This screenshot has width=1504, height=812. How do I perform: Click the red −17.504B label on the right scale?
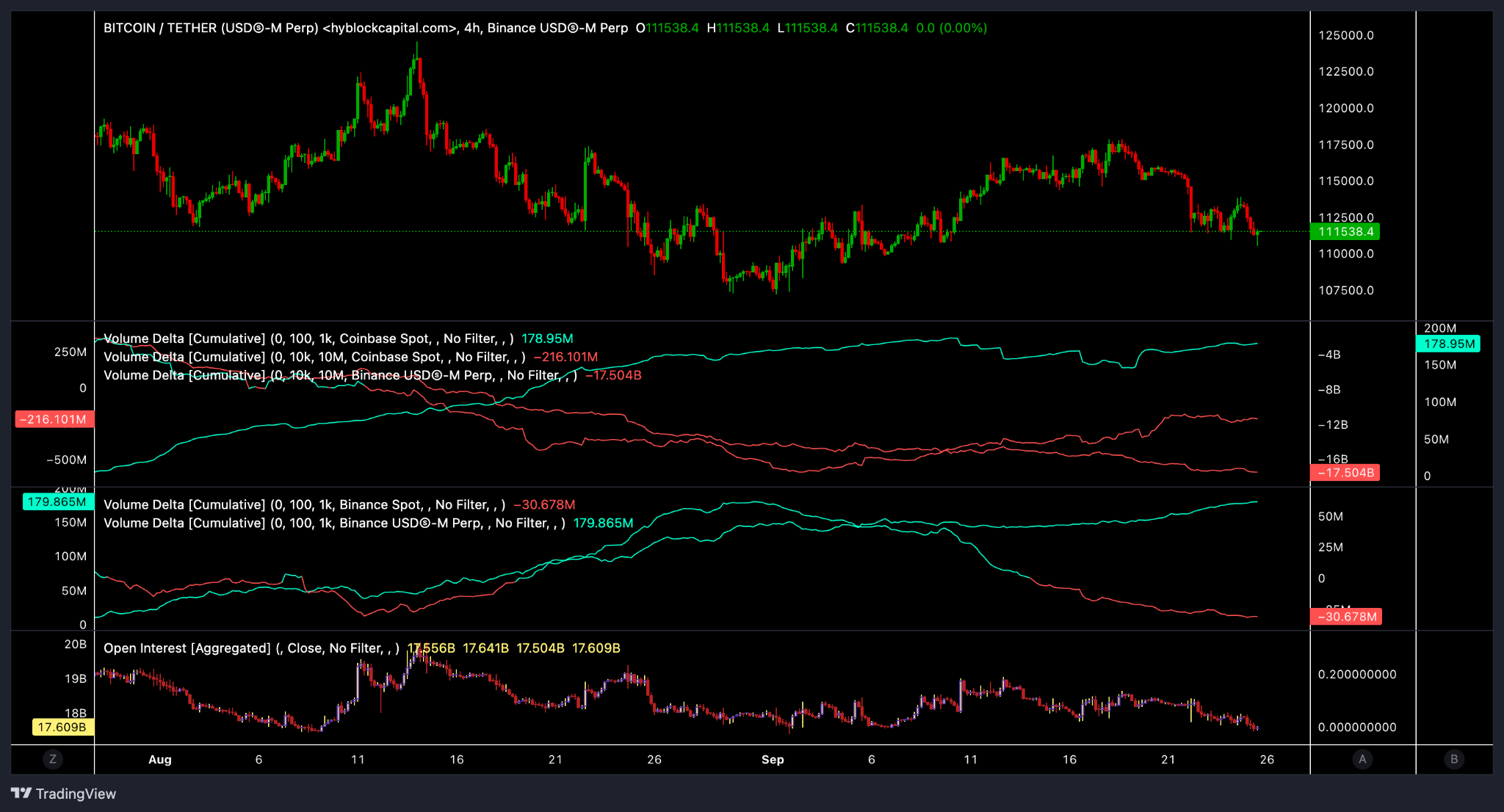[1345, 472]
